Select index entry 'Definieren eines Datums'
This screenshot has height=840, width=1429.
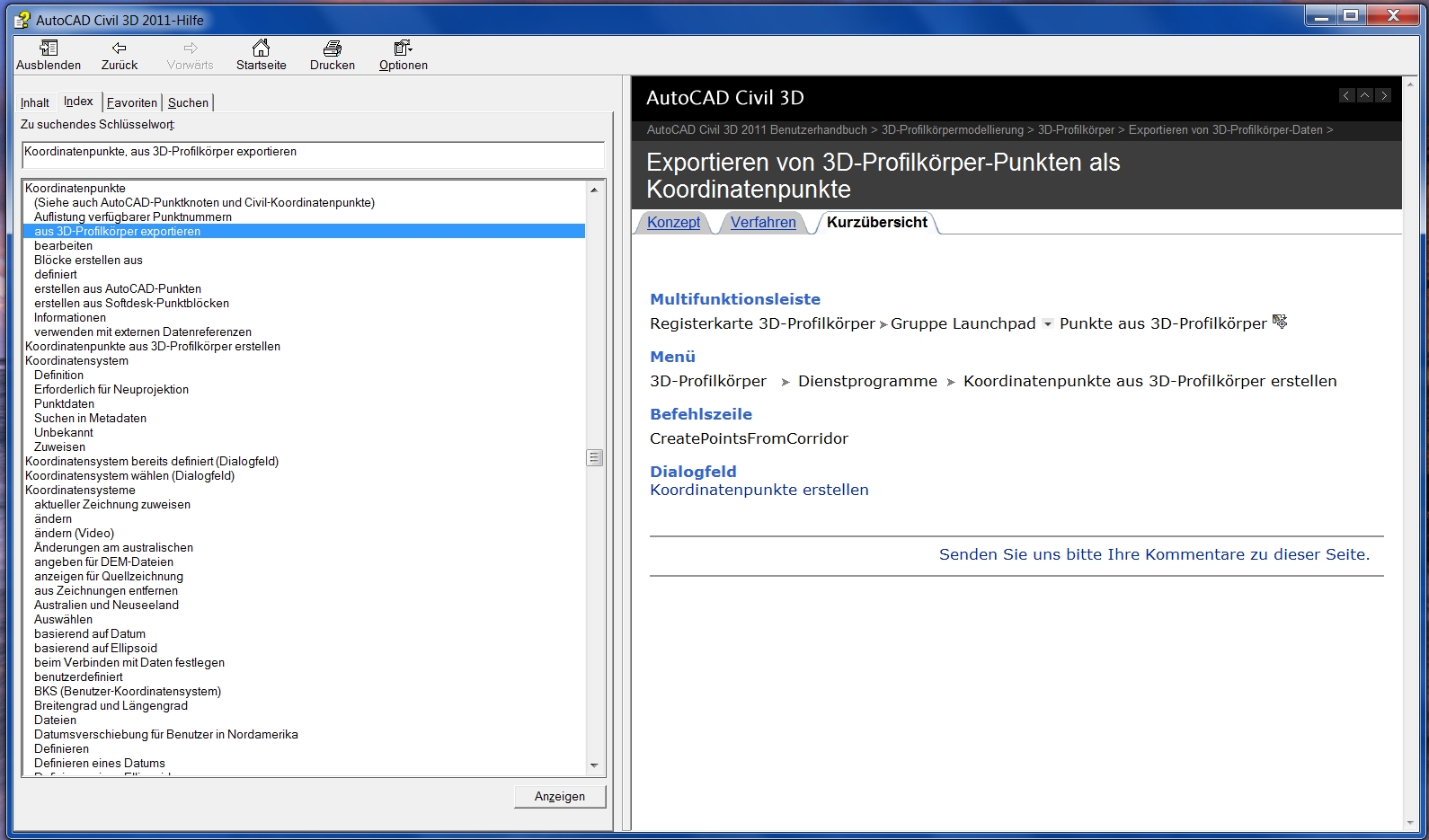(100, 763)
